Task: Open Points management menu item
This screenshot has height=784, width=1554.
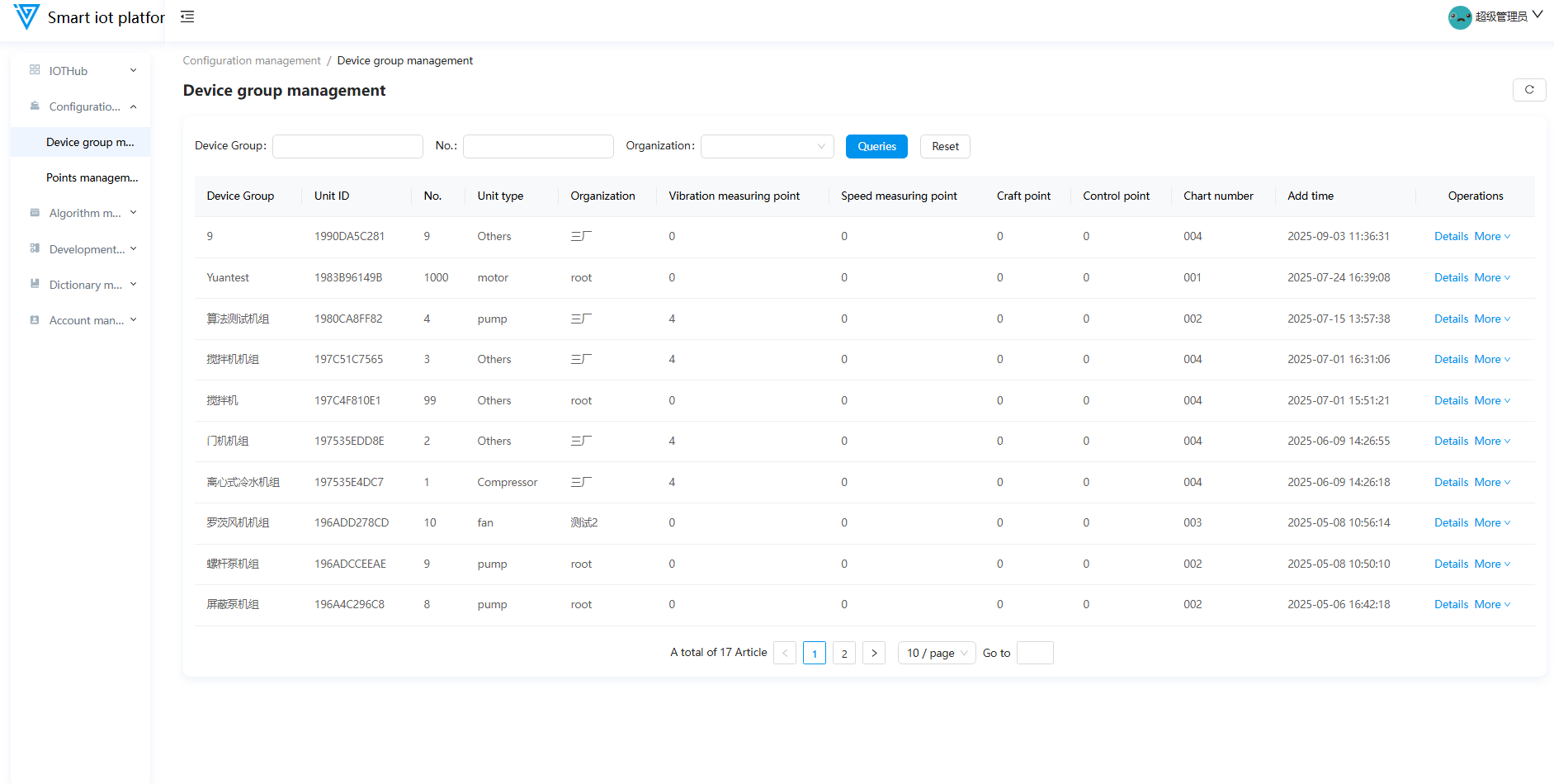Action: coord(92,177)
